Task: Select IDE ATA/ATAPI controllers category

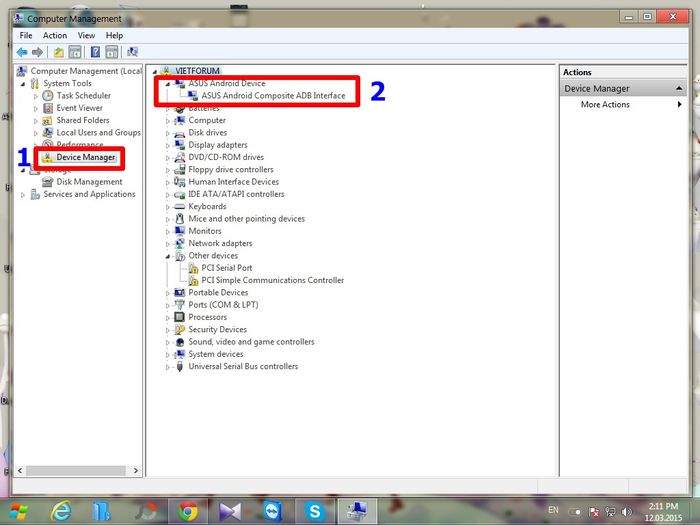Action: [236, 194]
